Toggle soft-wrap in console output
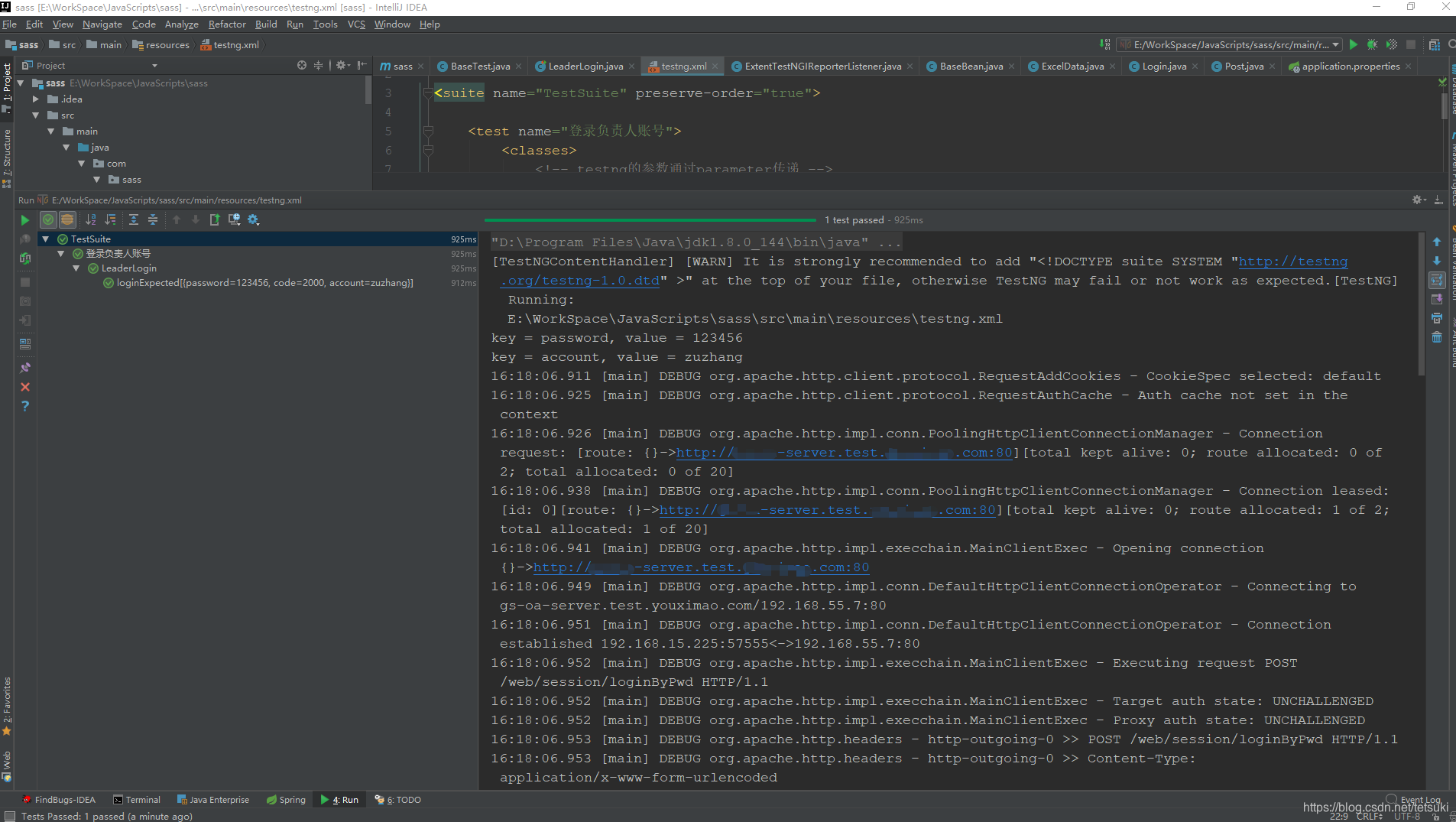This screenshot has width=1456, height=822. pyautogui.click(x=1437, y=280)
